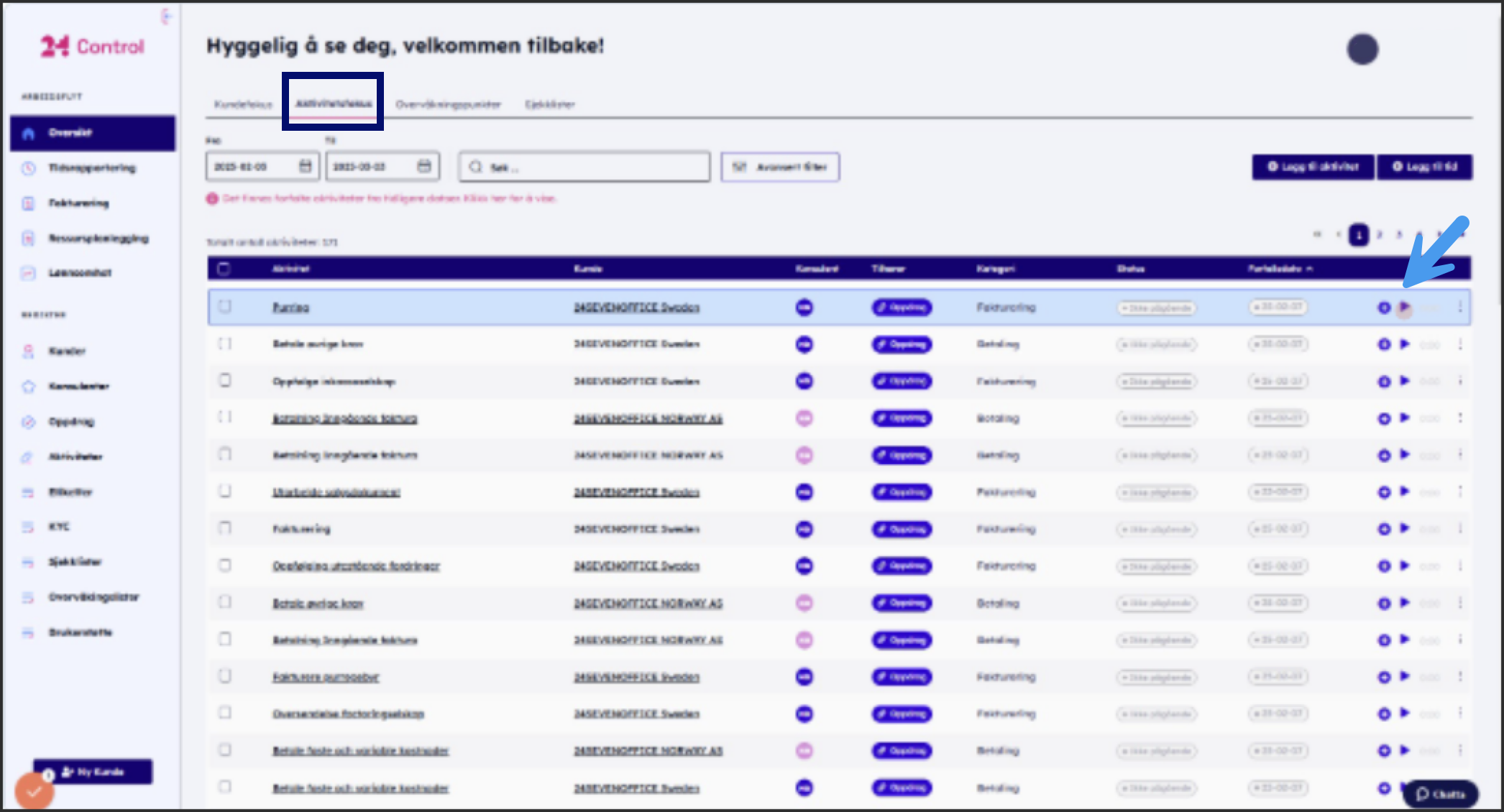Screen dimensions: 1504x812
Task: Open the Tidsrapportering sidebar item
Action: pos(91,168)
